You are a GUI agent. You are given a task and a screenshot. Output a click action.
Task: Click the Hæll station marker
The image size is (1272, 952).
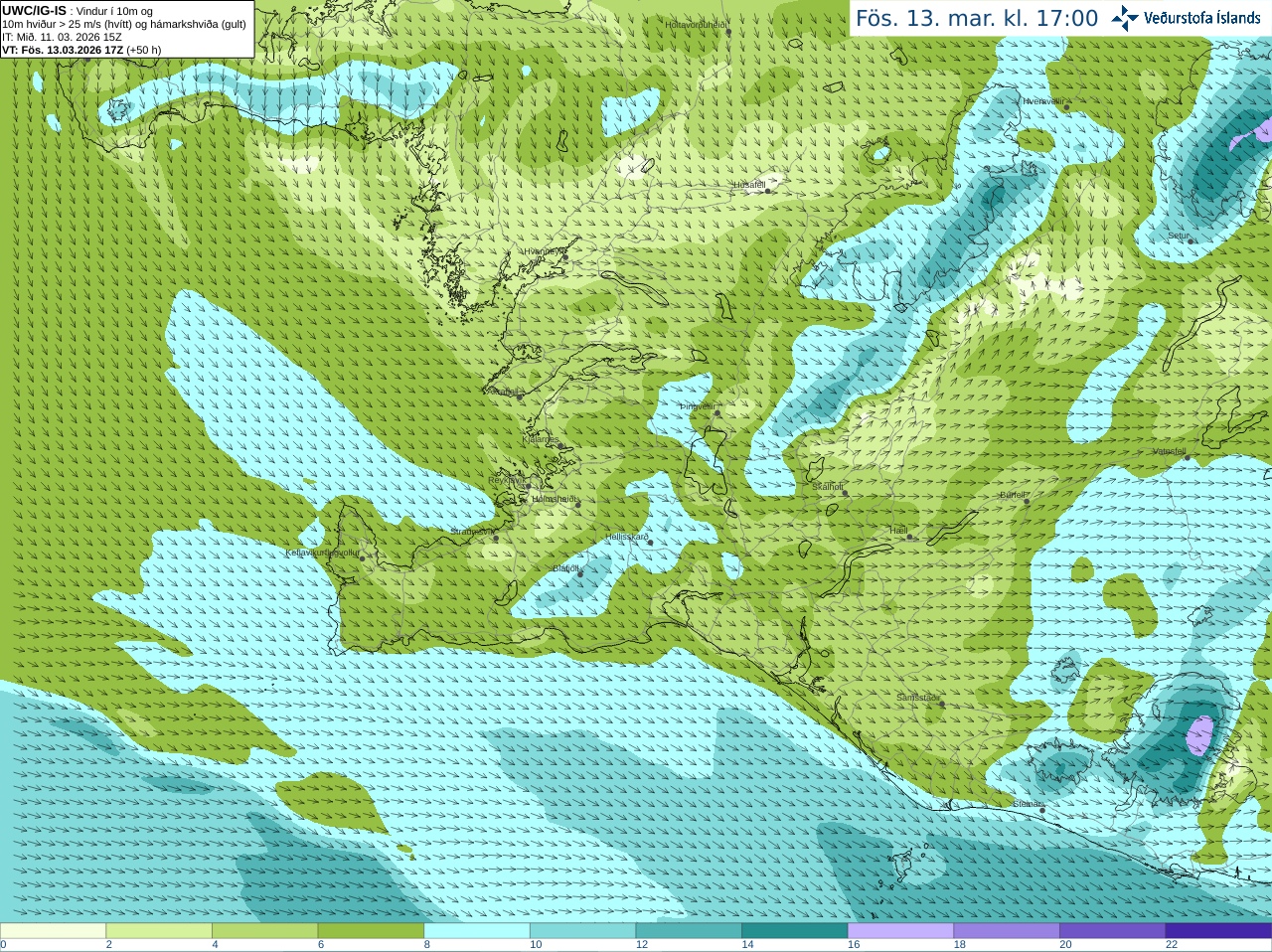pyautogui.click(x=909, y=538)
